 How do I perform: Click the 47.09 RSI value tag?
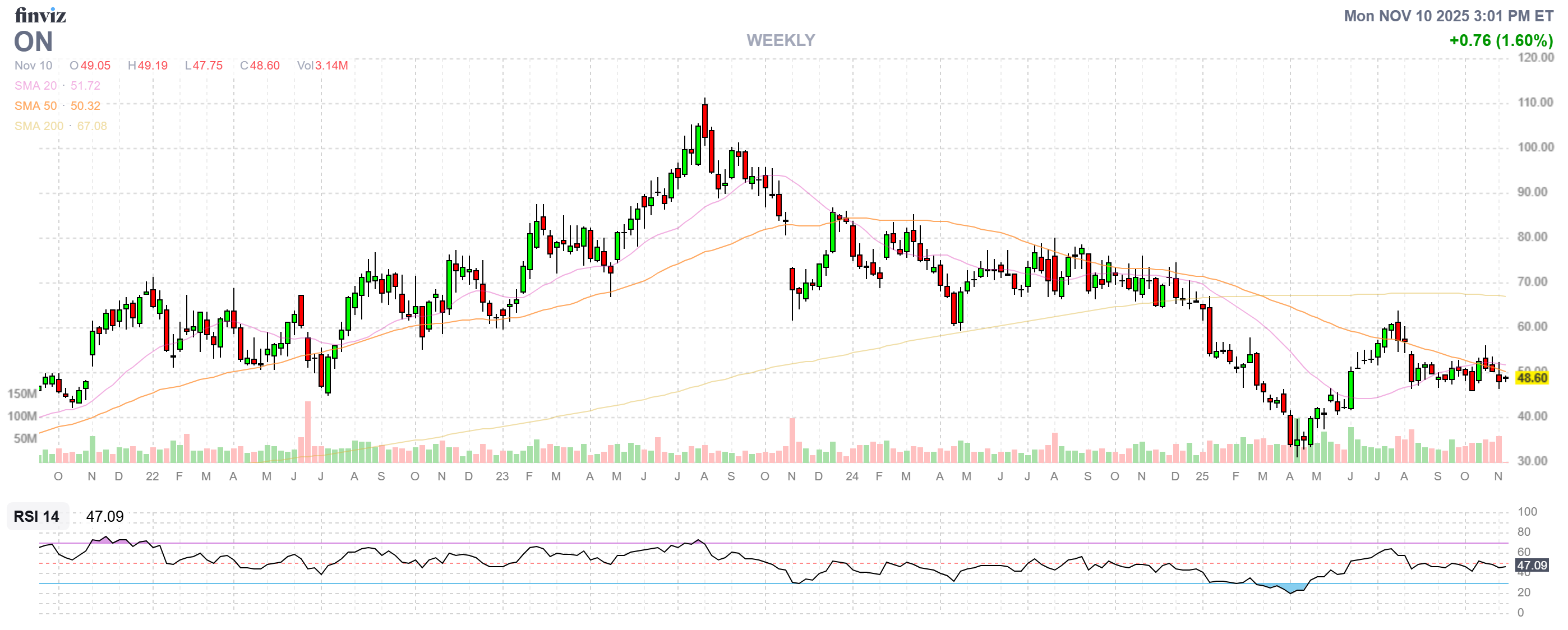pyautogui.click(x=1532, y=565)
